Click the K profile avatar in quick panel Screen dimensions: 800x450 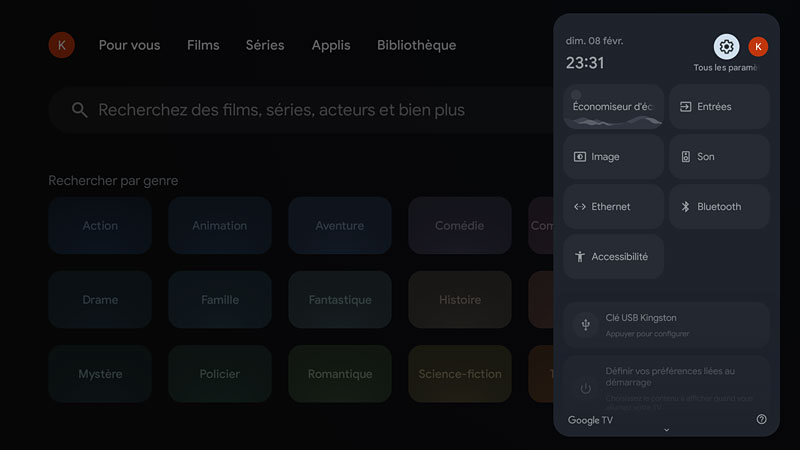pos(758,46)
